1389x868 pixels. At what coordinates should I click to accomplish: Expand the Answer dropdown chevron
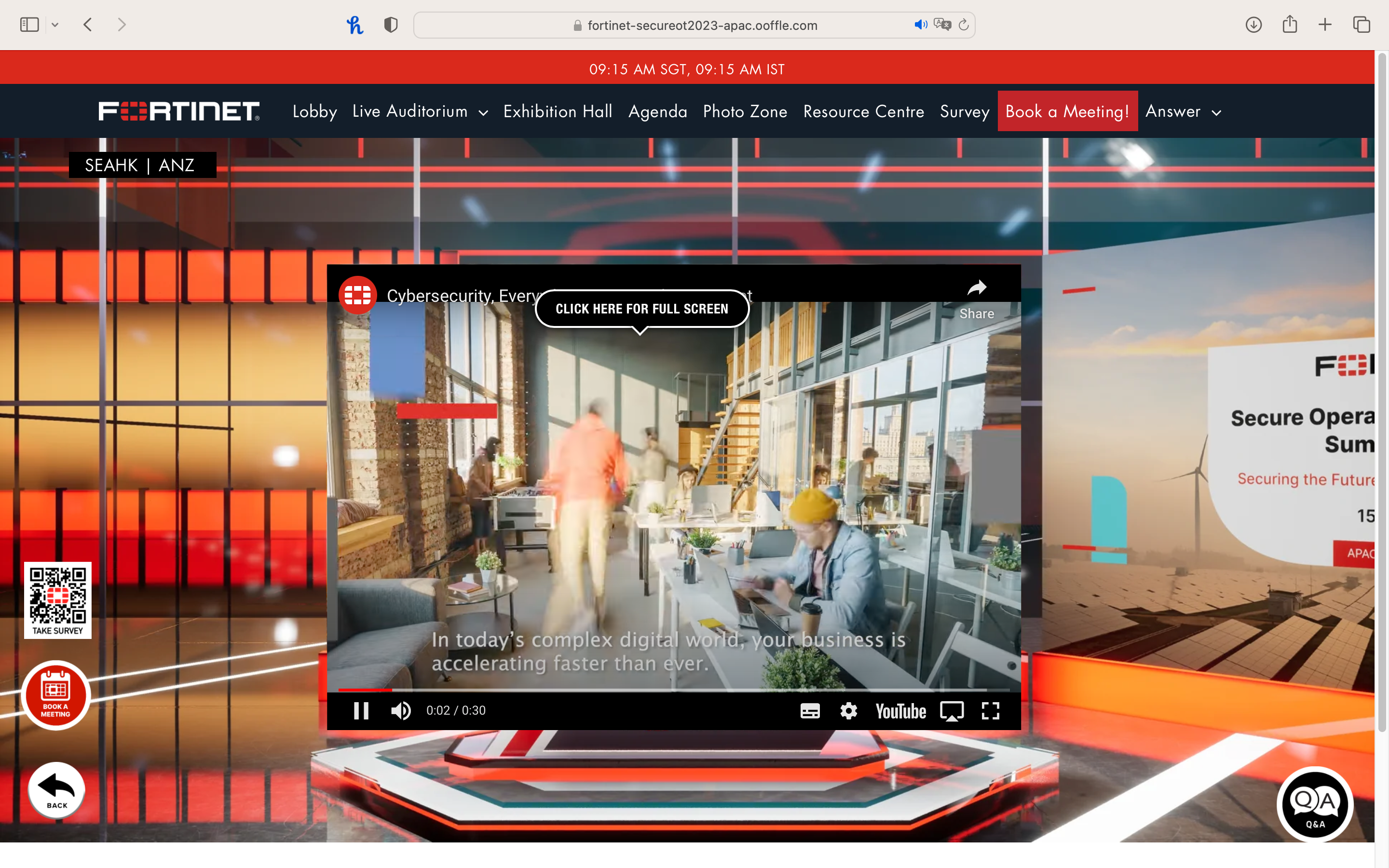tap(1216, 113)
